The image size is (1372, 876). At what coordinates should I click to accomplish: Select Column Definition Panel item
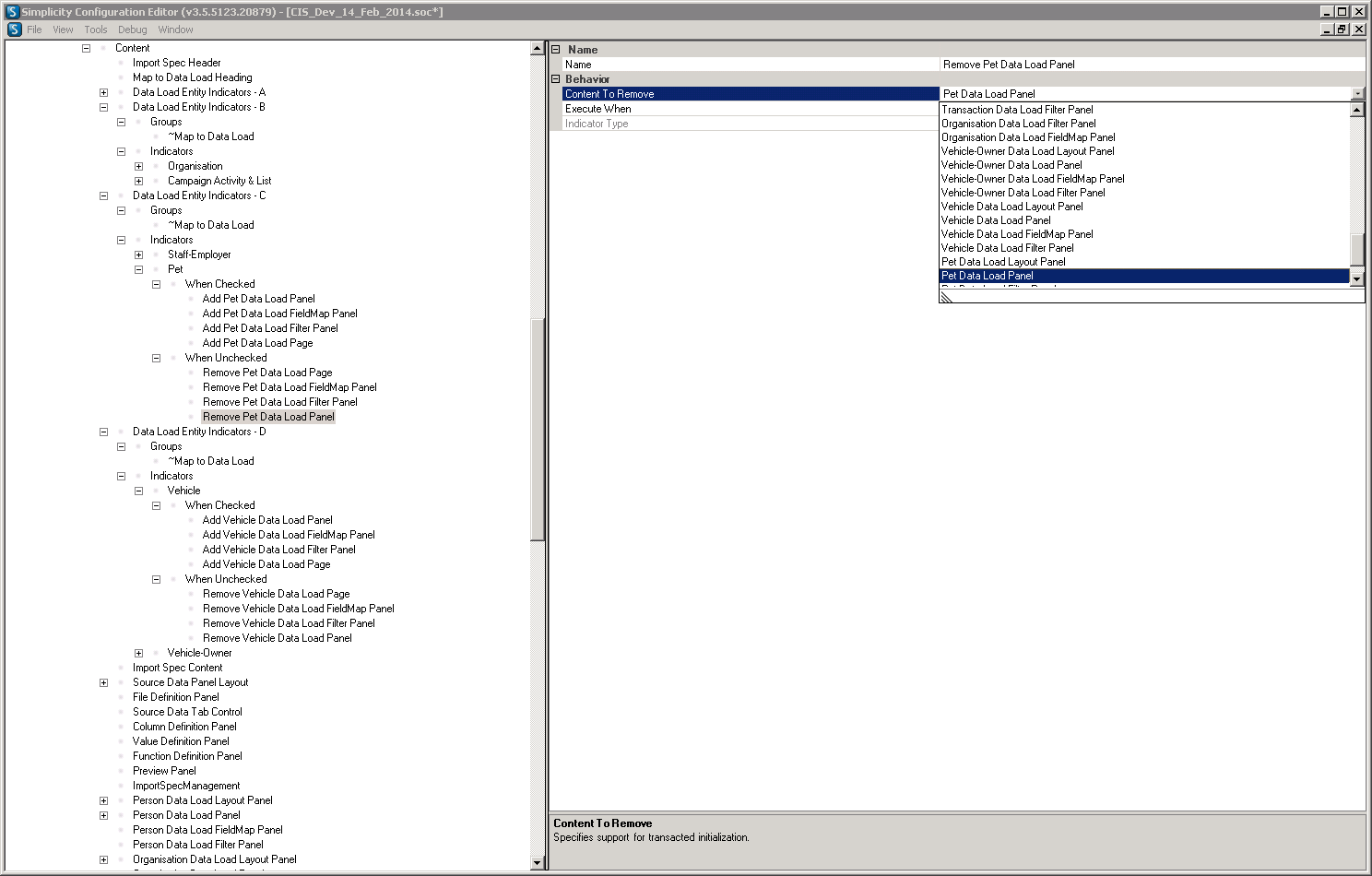tap(184, 727)
